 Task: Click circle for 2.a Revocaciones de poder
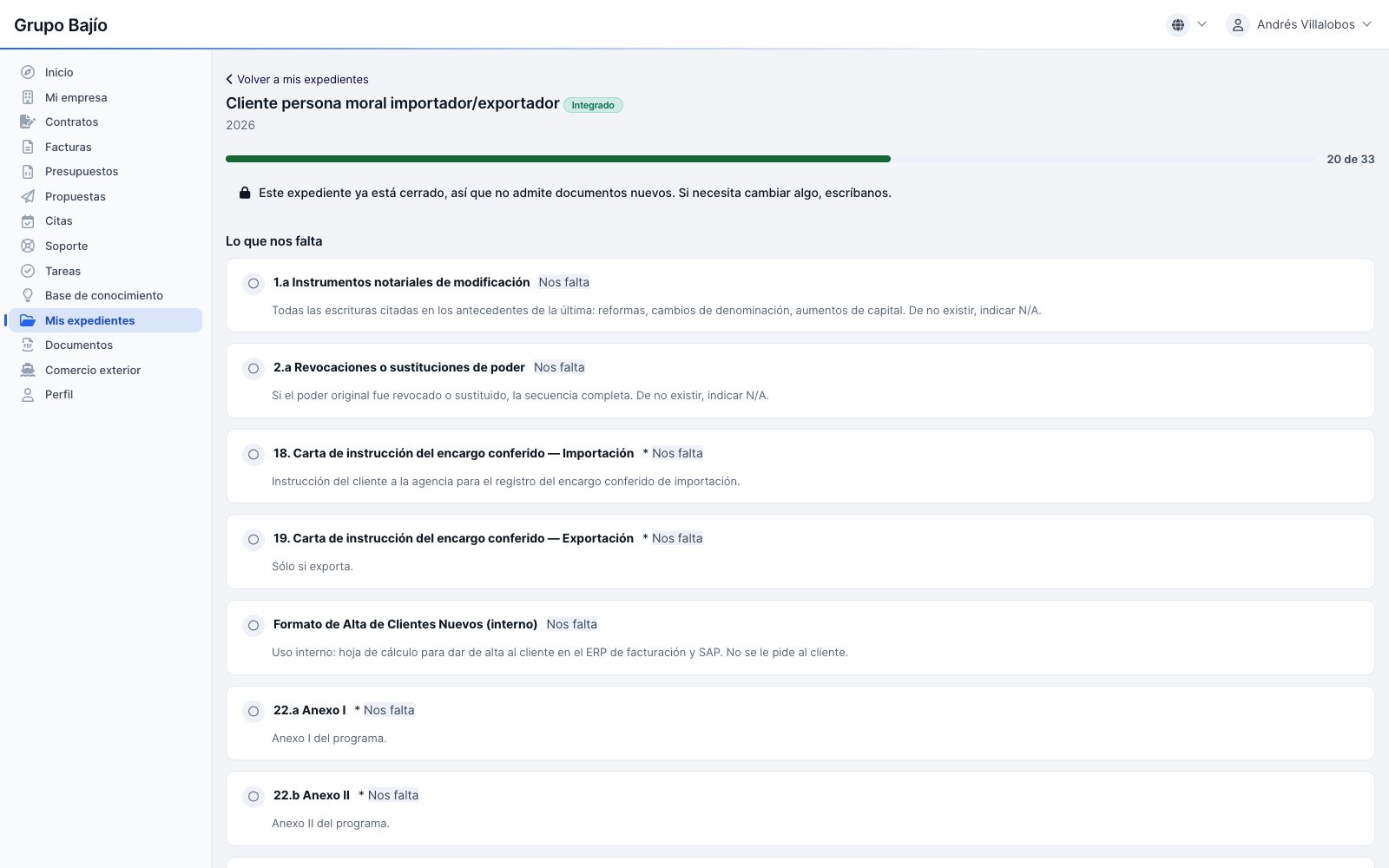(x=253, y=368)
